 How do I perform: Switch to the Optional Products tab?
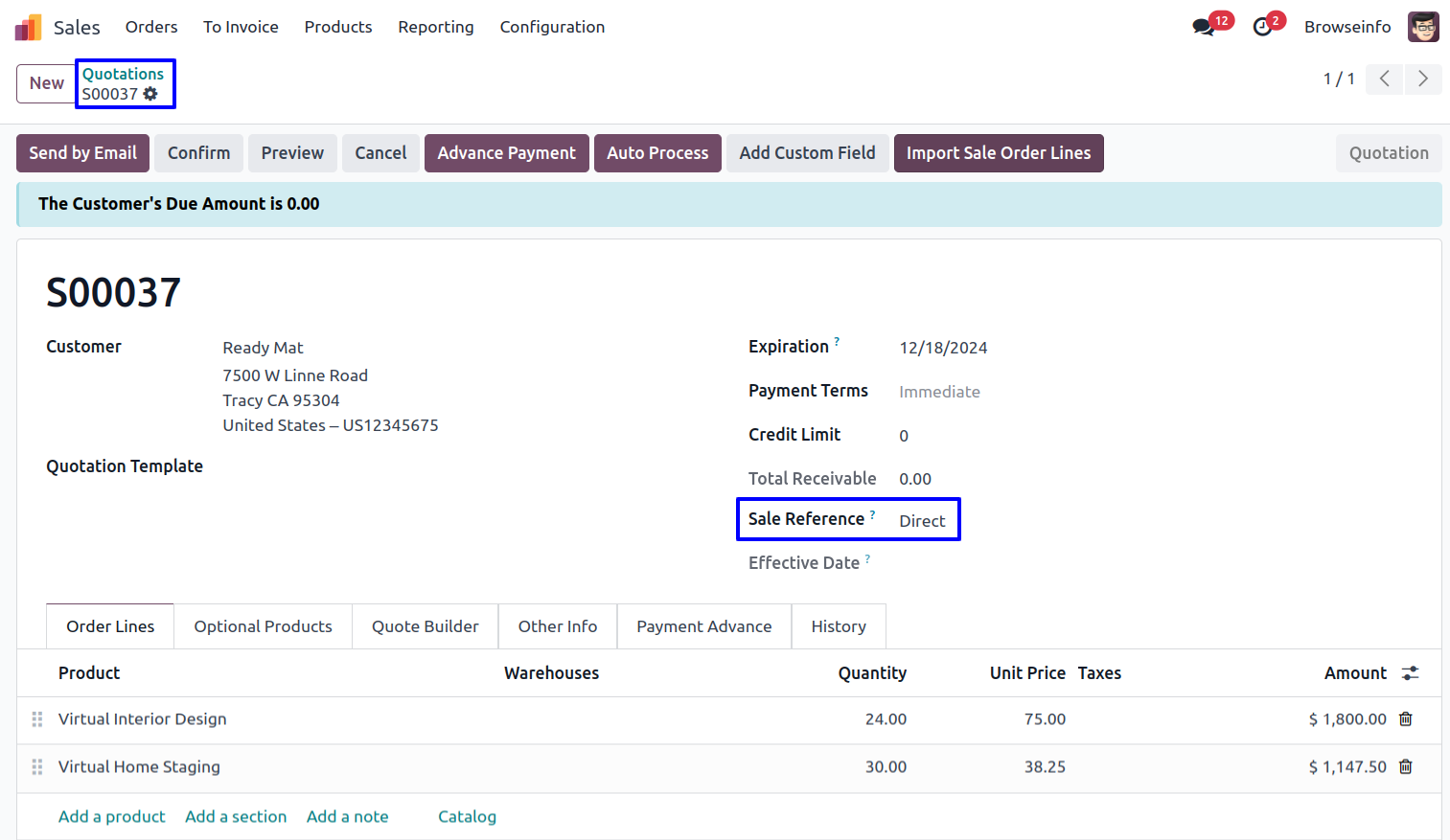[263, 626]
